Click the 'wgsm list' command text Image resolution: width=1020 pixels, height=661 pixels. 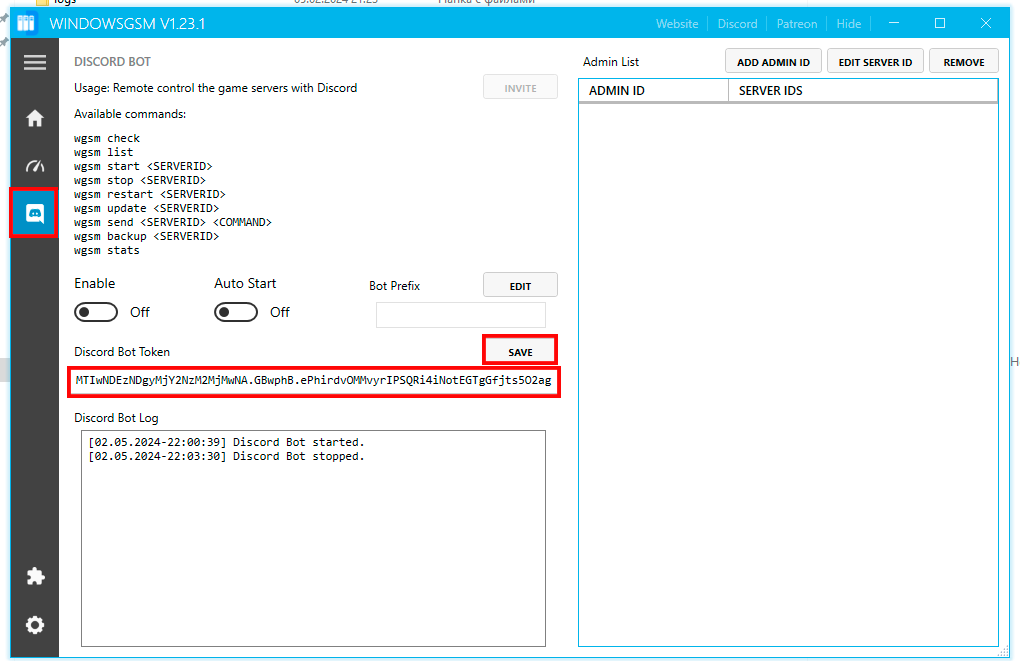103,152
